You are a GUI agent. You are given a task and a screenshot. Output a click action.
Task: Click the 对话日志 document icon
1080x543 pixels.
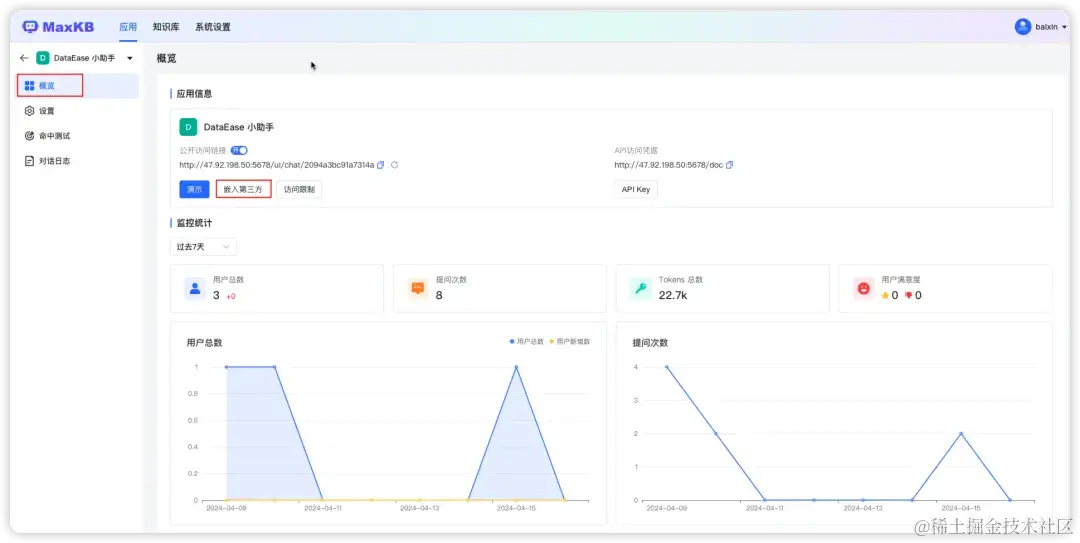pos(29,161)
